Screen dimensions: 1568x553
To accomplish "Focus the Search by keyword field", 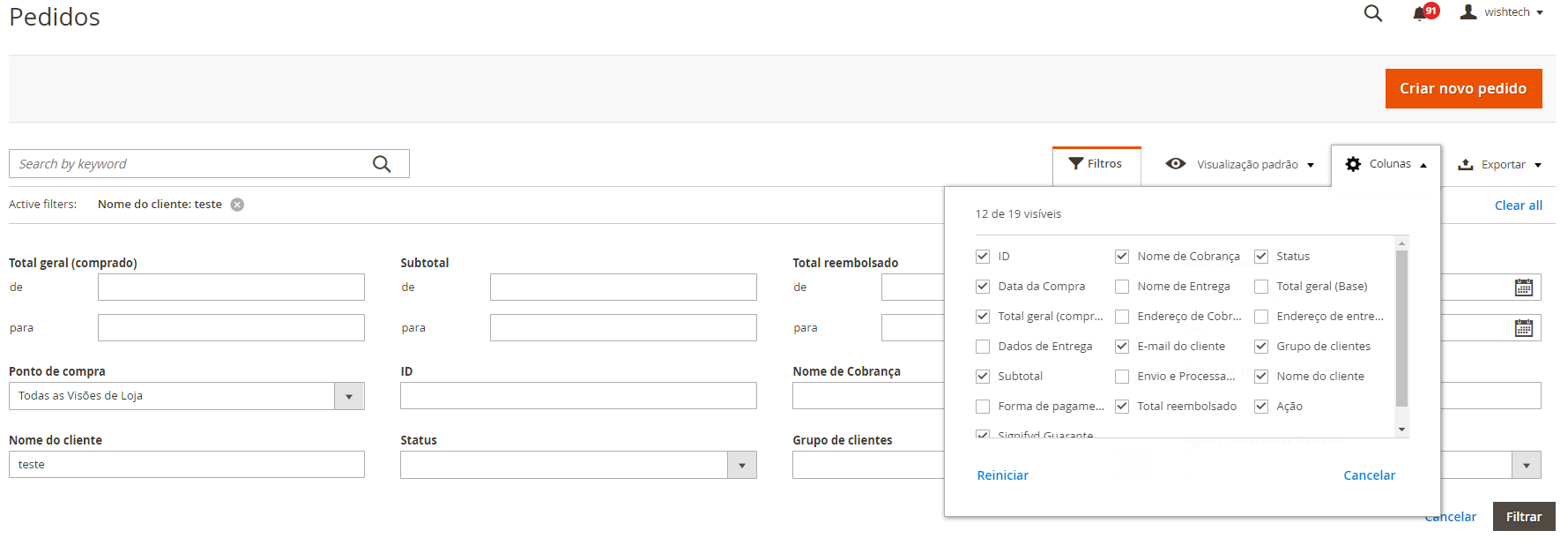I will coord(209,164).
